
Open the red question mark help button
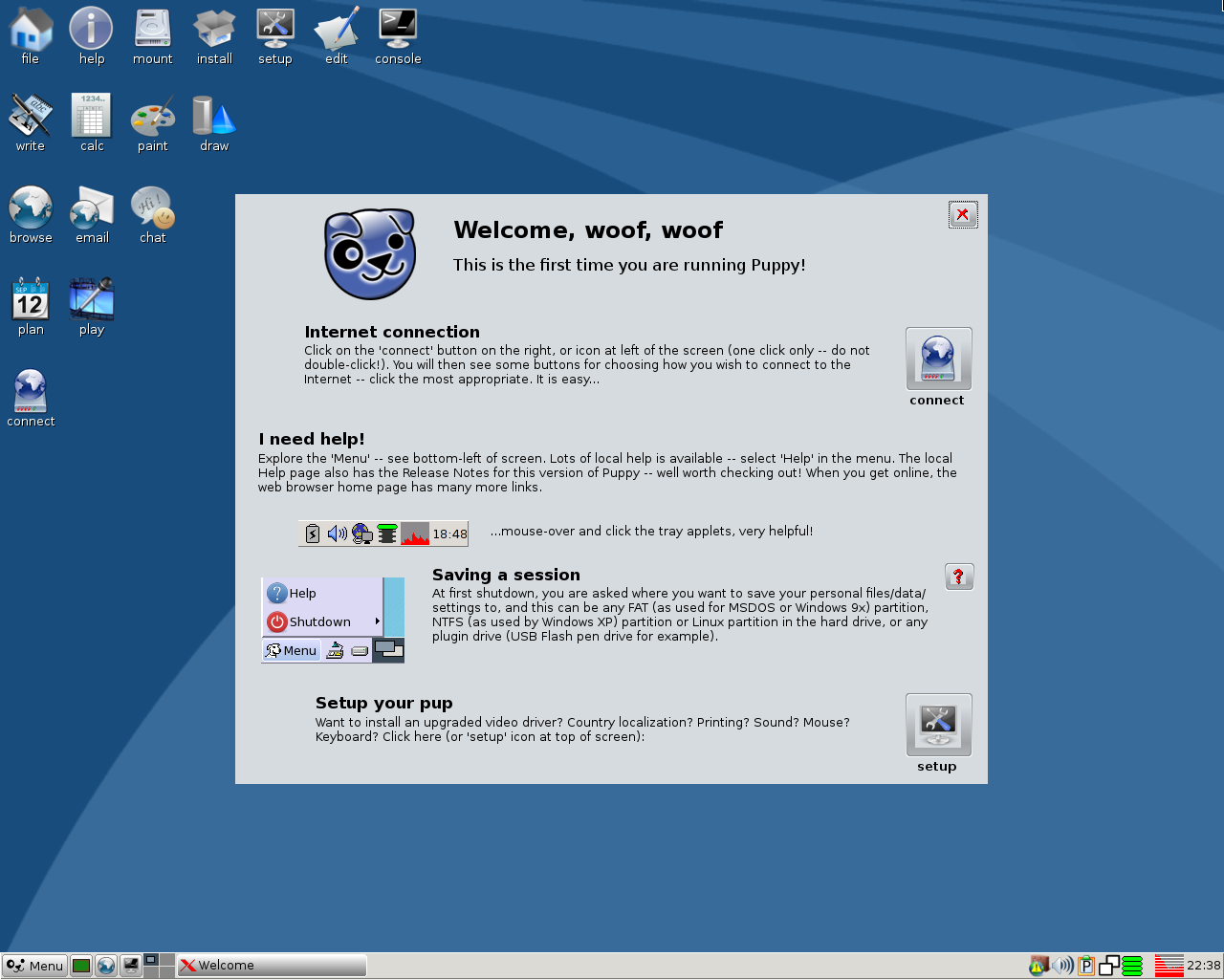pyautogui.click(x=959, y=577)
